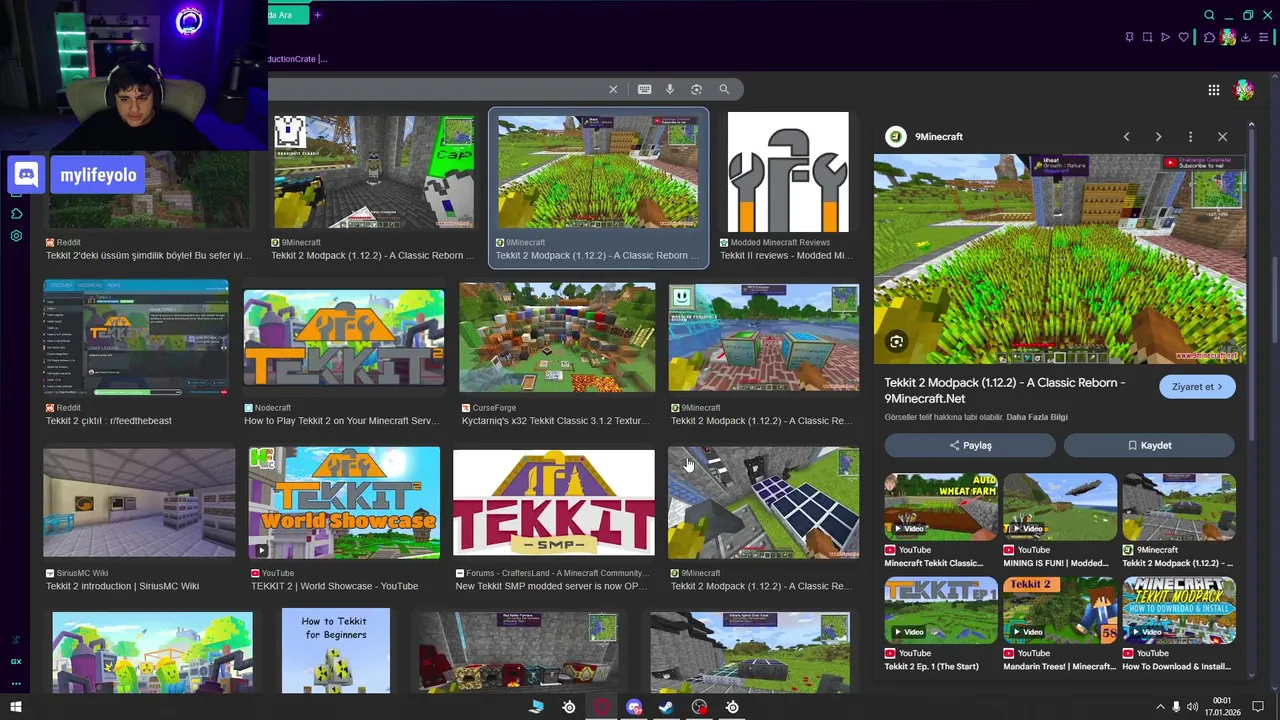Open the snapshot capture tool icon
Screen dimensions: 1280x720
[x=1147, y=37]
